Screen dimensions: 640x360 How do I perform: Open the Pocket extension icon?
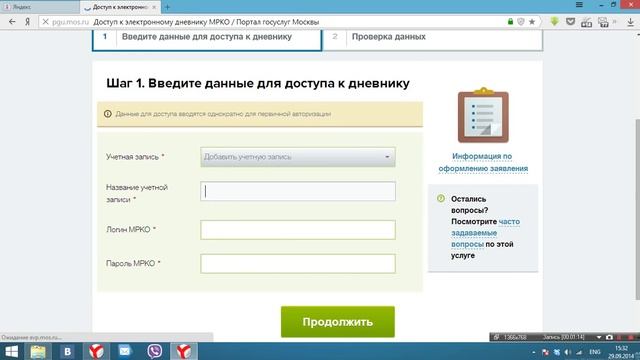point(571,22)
